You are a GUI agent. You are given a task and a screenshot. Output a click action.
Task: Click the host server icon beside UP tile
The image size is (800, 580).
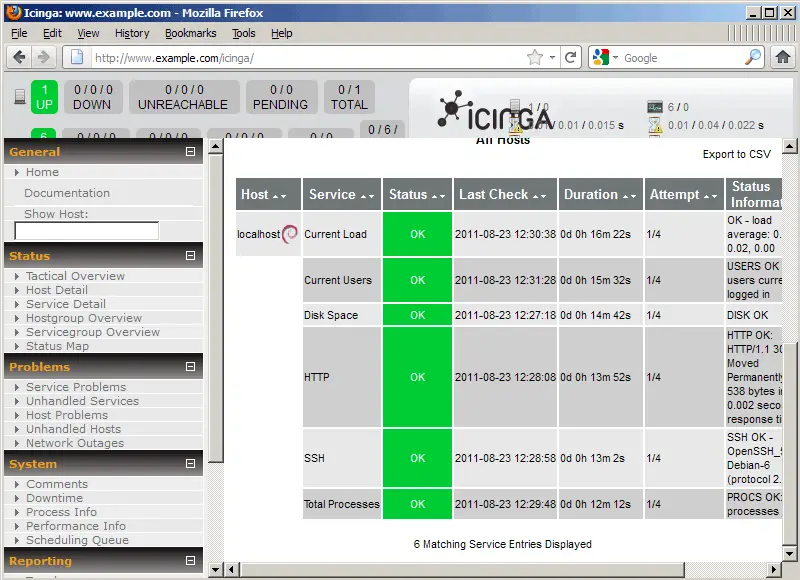pyautogui.click(x=20, y=96)
